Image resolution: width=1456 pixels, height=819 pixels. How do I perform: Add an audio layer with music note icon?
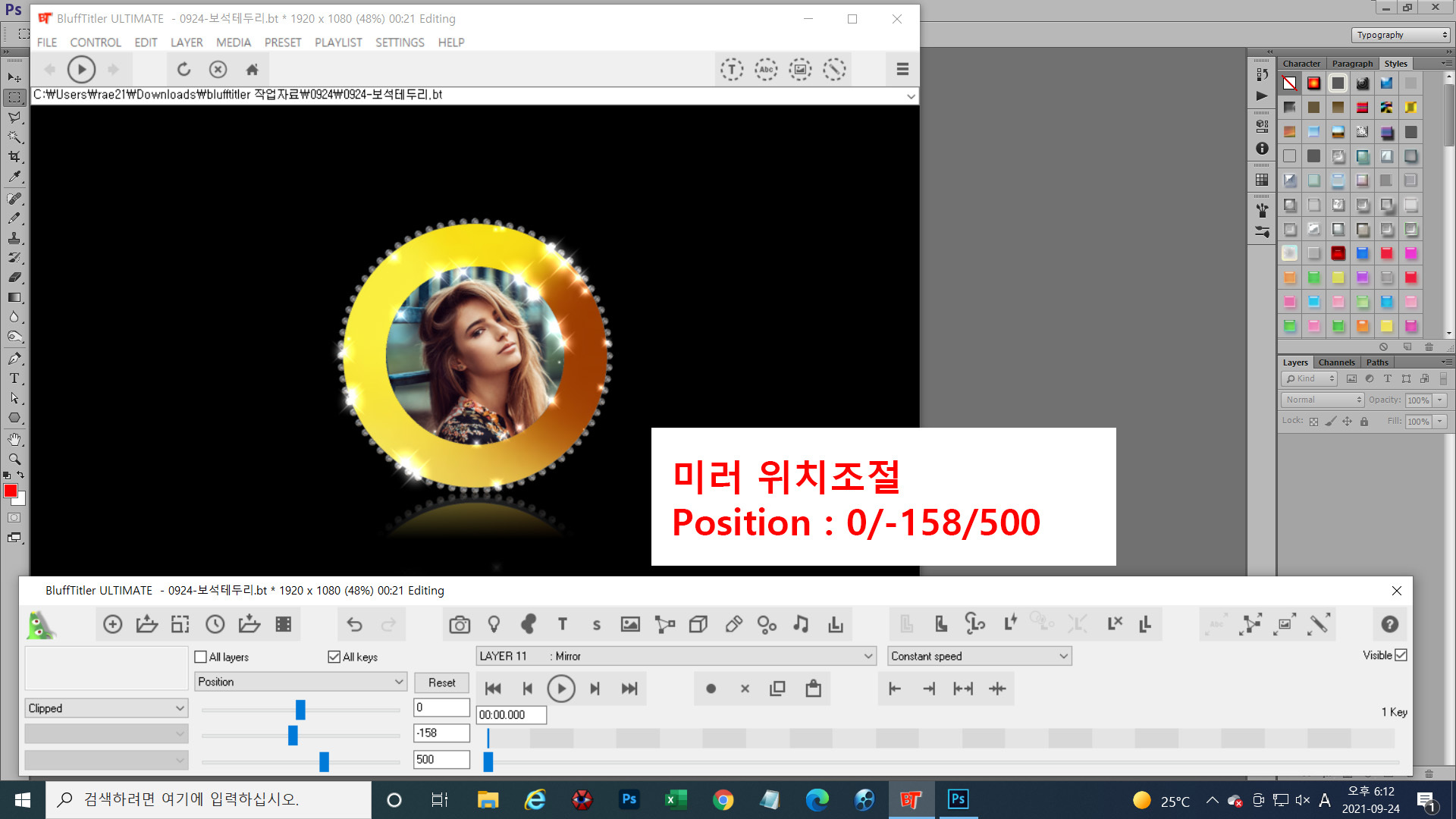click(x=801, y=624)
